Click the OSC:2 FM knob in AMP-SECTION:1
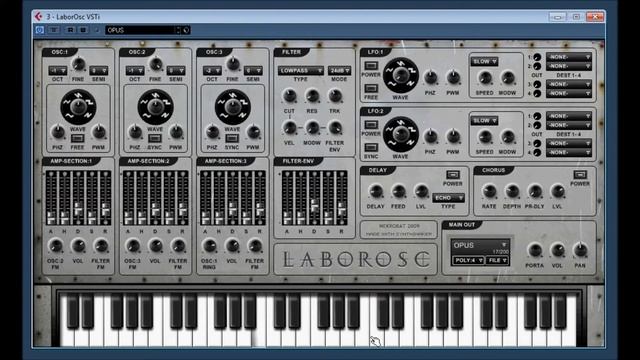Screen dimensions: 640x360 point(55,246)
